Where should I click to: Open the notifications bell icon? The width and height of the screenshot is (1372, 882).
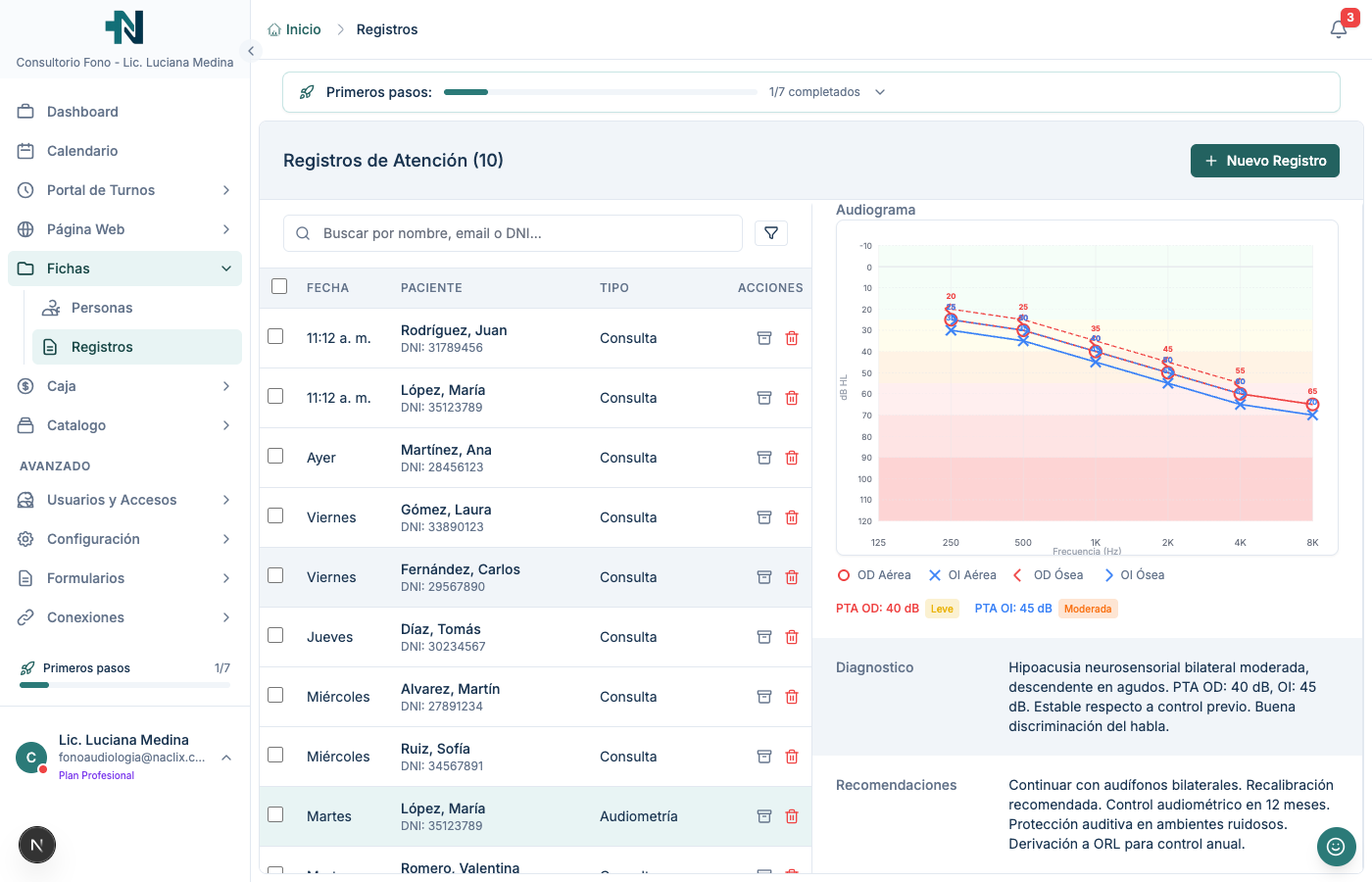[x=1339, y=29]
